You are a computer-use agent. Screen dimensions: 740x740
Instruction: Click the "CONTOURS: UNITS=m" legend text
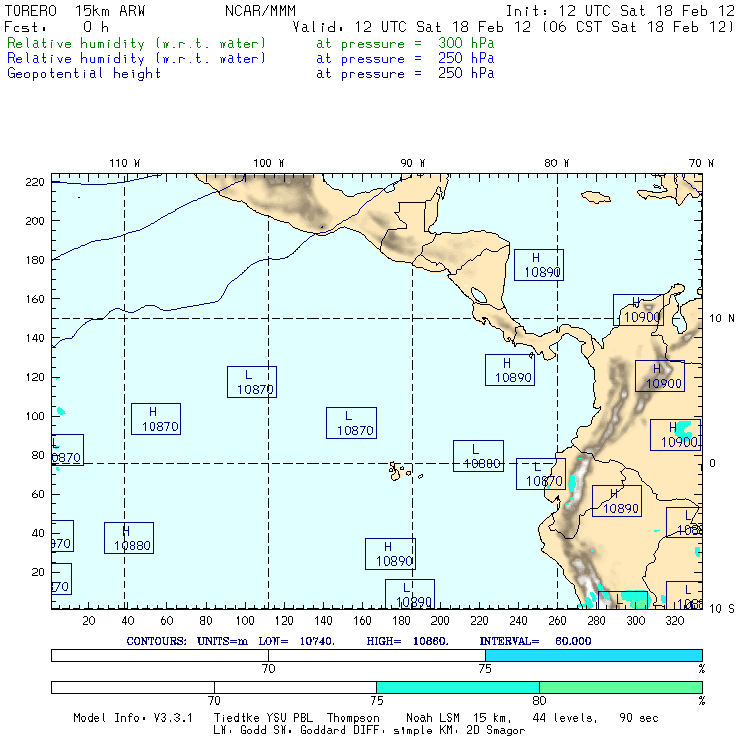point(187,641)
